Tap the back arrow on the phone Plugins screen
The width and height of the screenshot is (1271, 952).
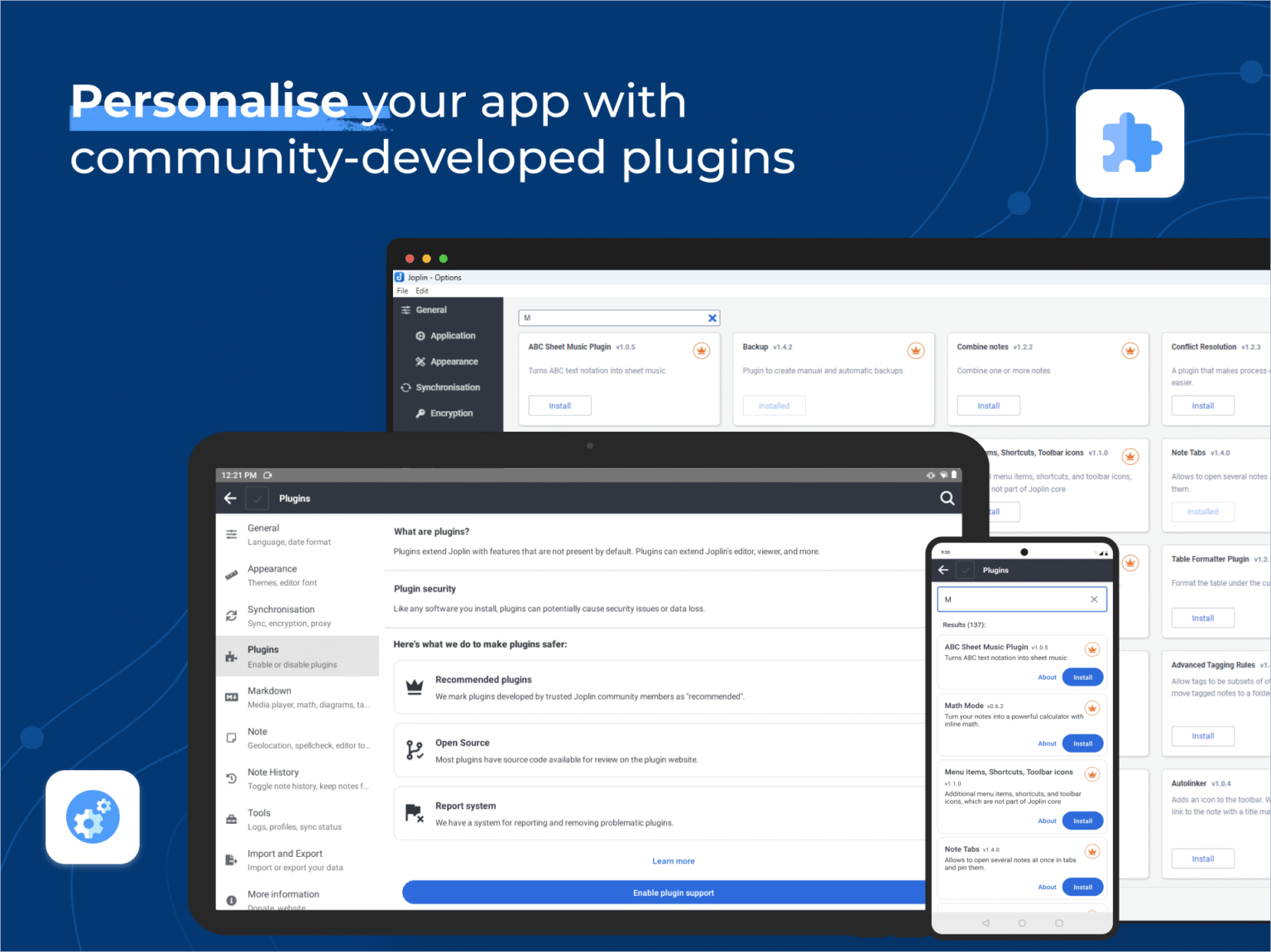pyautogui.click(x=942, y=570)
